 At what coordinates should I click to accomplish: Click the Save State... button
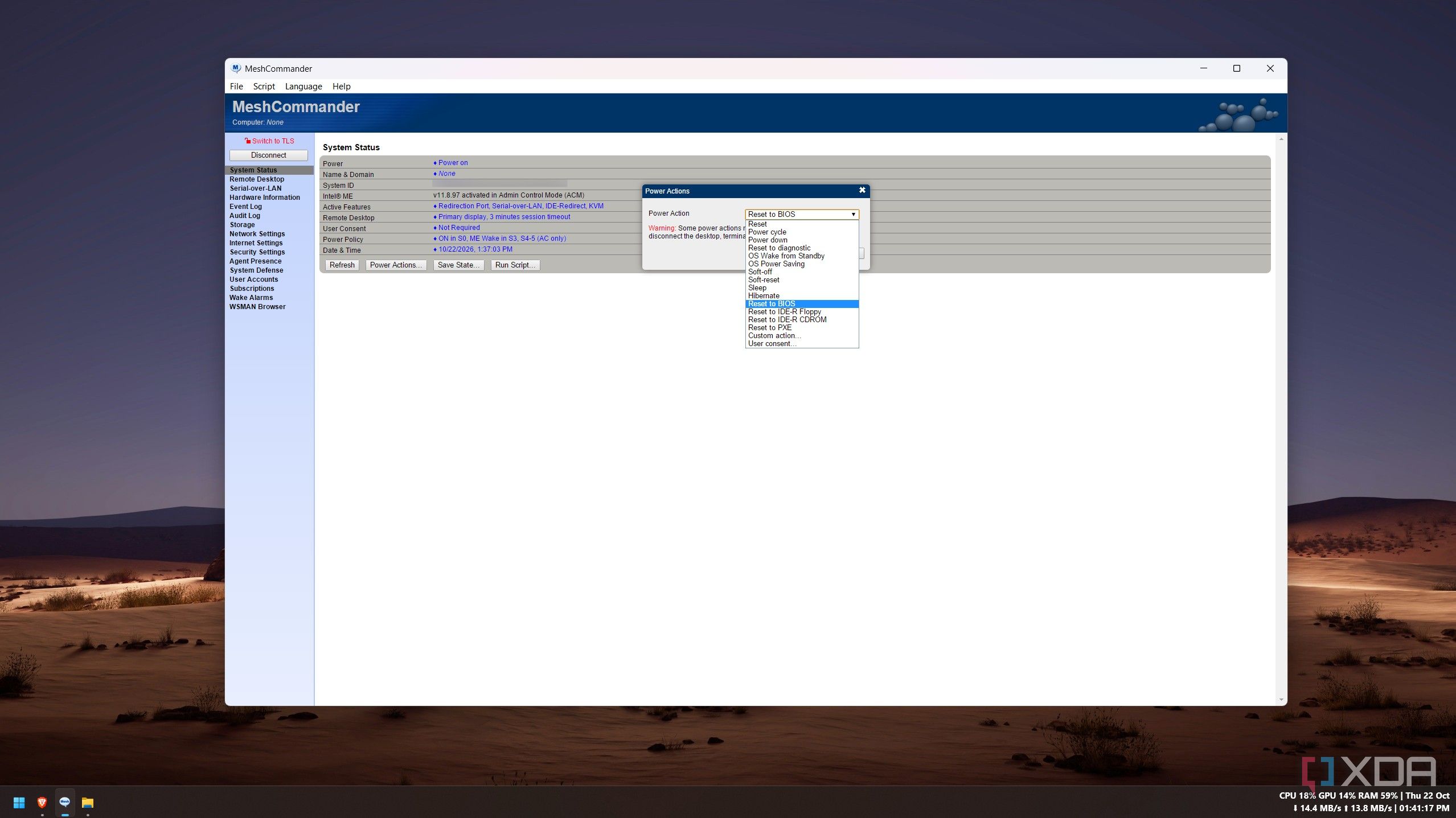tap(458, 265)
